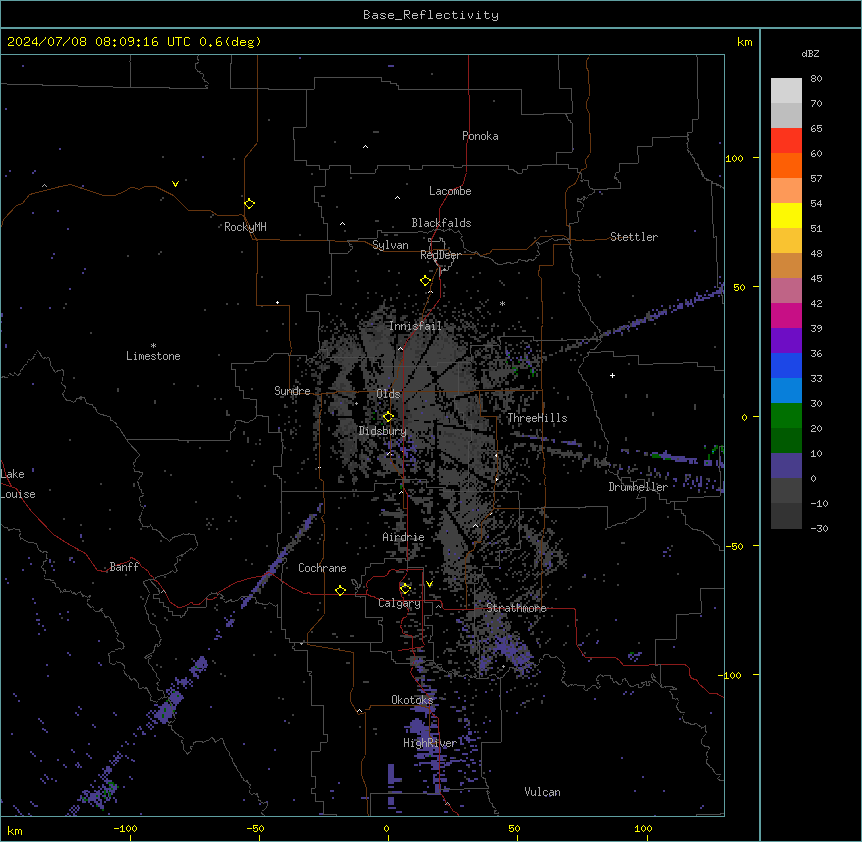Click the yellow diamond marker above Calgary

tap(405, 589)
